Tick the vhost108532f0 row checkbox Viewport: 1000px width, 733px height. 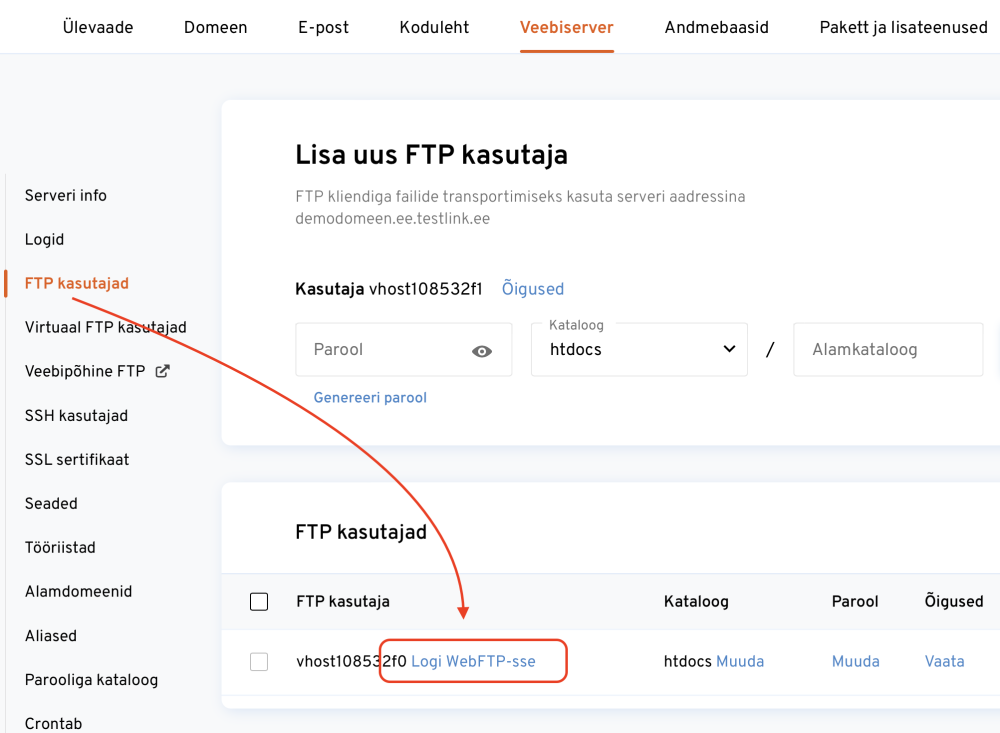[x=259, y=661]
